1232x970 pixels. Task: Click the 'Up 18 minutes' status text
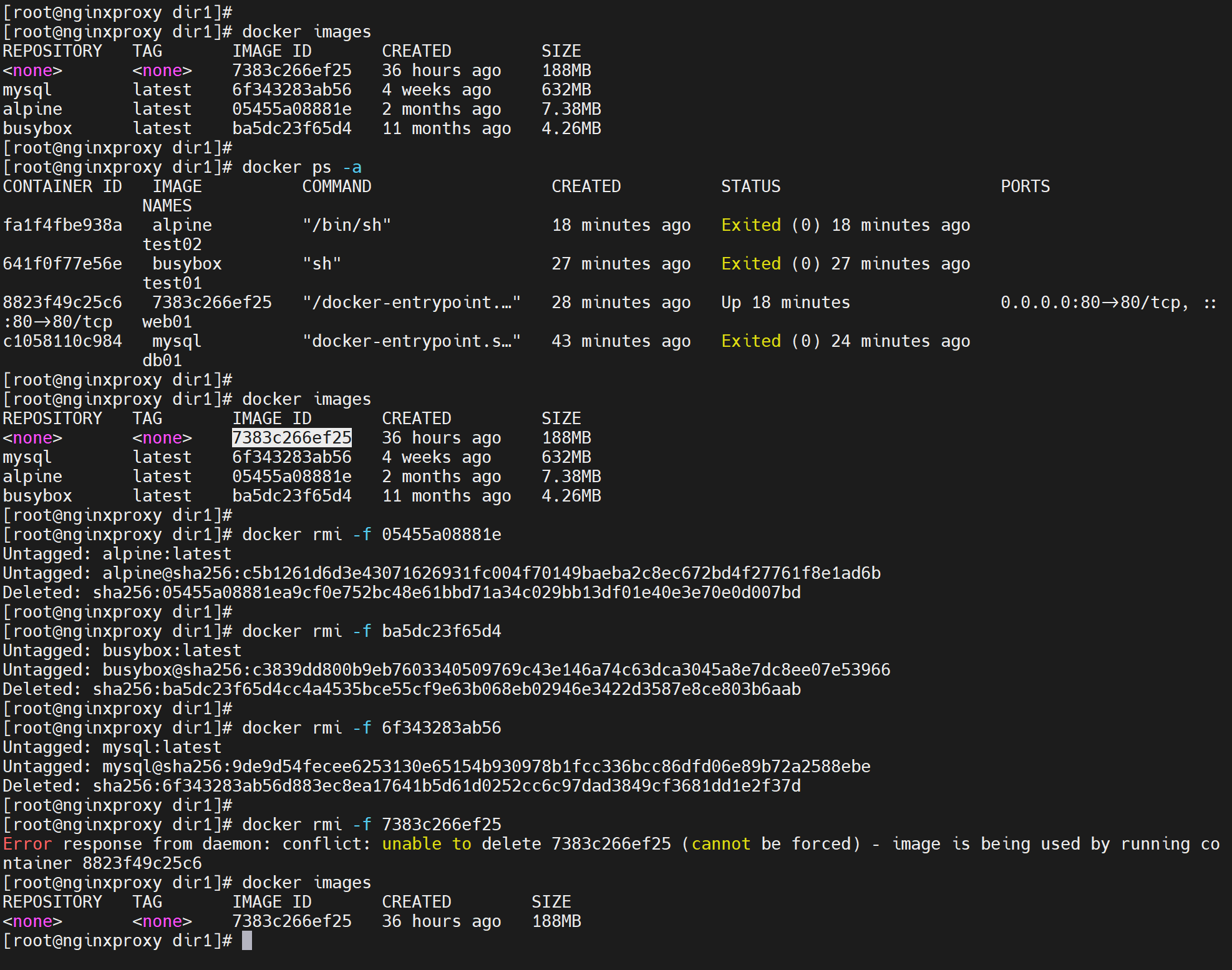[785, 303]
